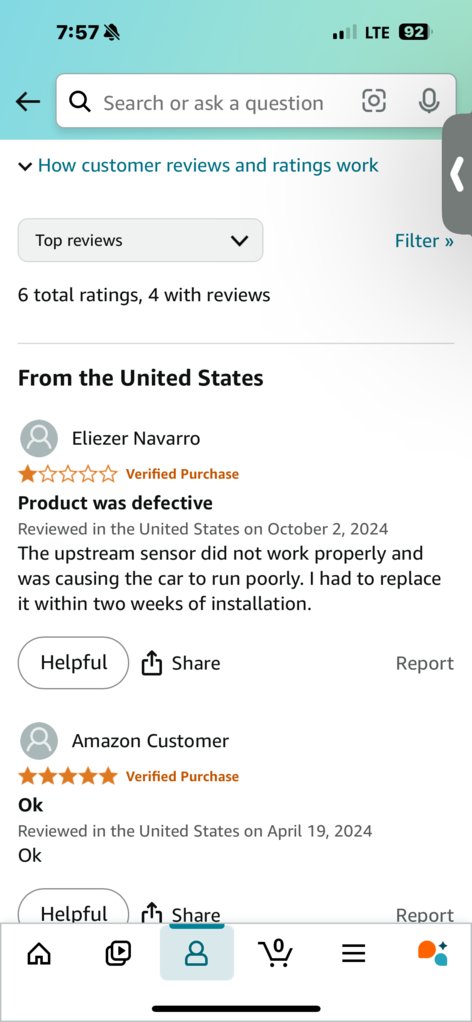Open the video Inspire tab icon
Image resolution: width=472 pixels, height=1022 pixels.
(118, 954)
